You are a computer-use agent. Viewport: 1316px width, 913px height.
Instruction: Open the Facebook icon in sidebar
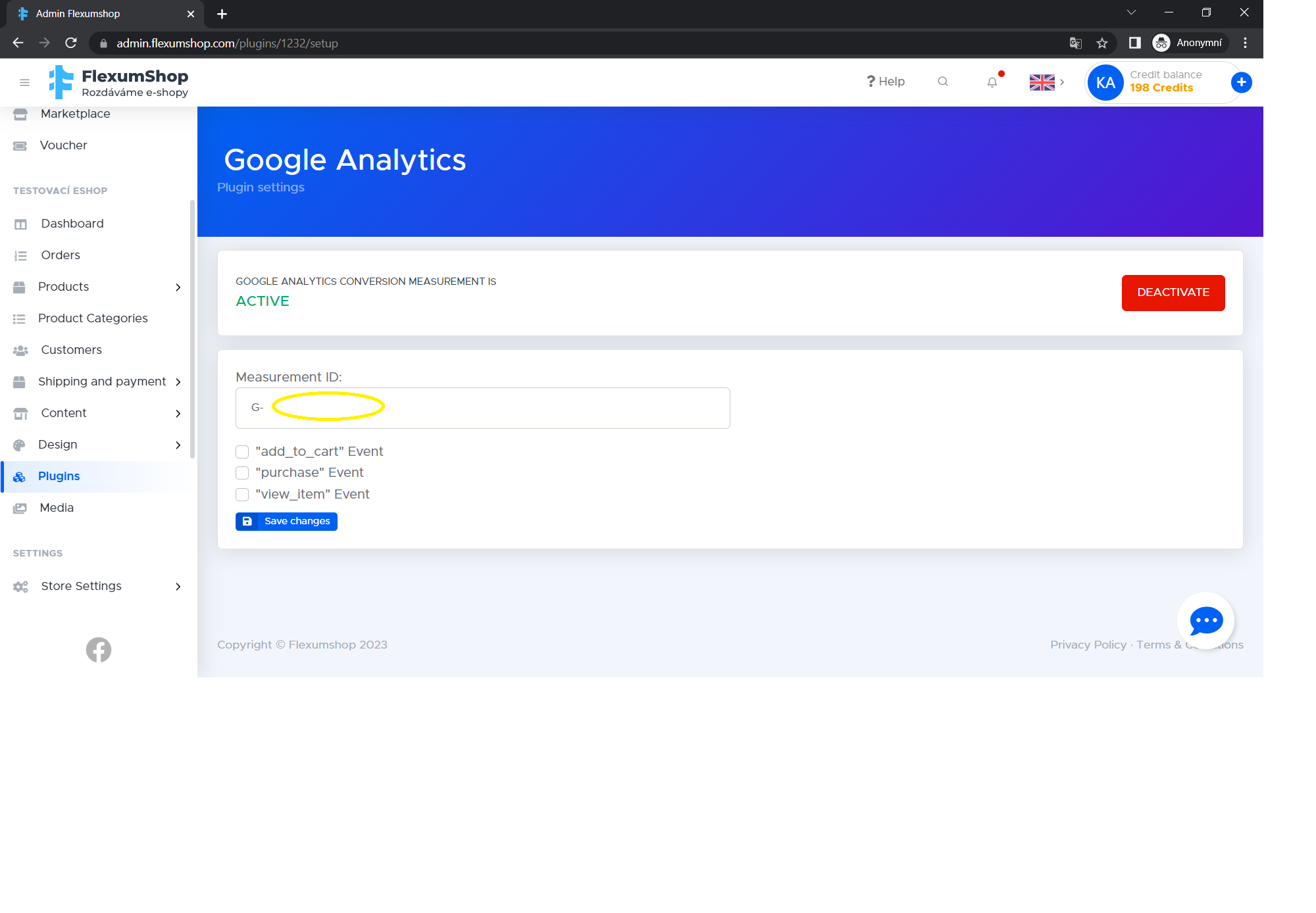tap(99, 650)
